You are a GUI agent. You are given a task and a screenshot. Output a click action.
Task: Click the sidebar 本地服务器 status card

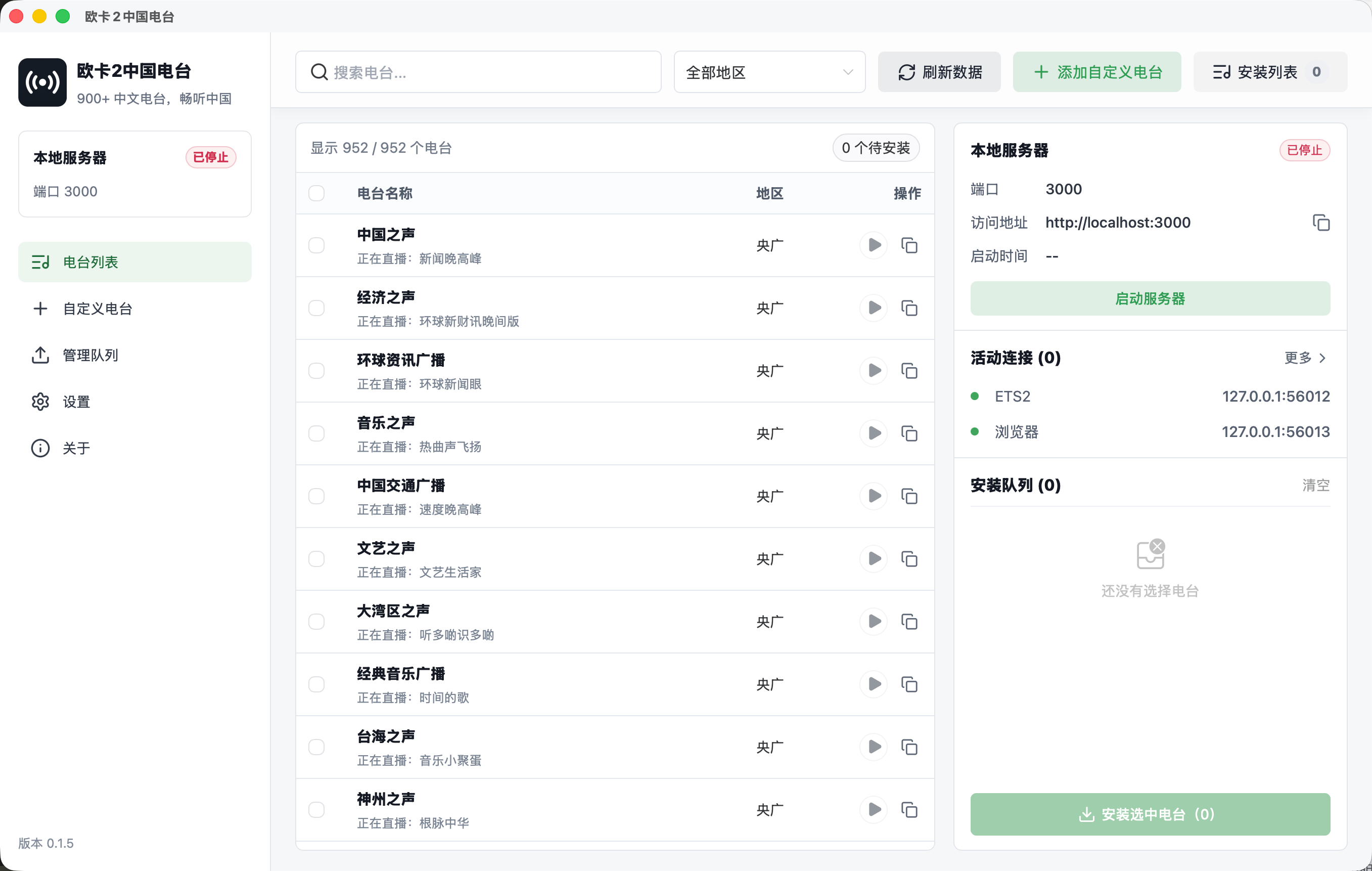[x=134, y=174]
